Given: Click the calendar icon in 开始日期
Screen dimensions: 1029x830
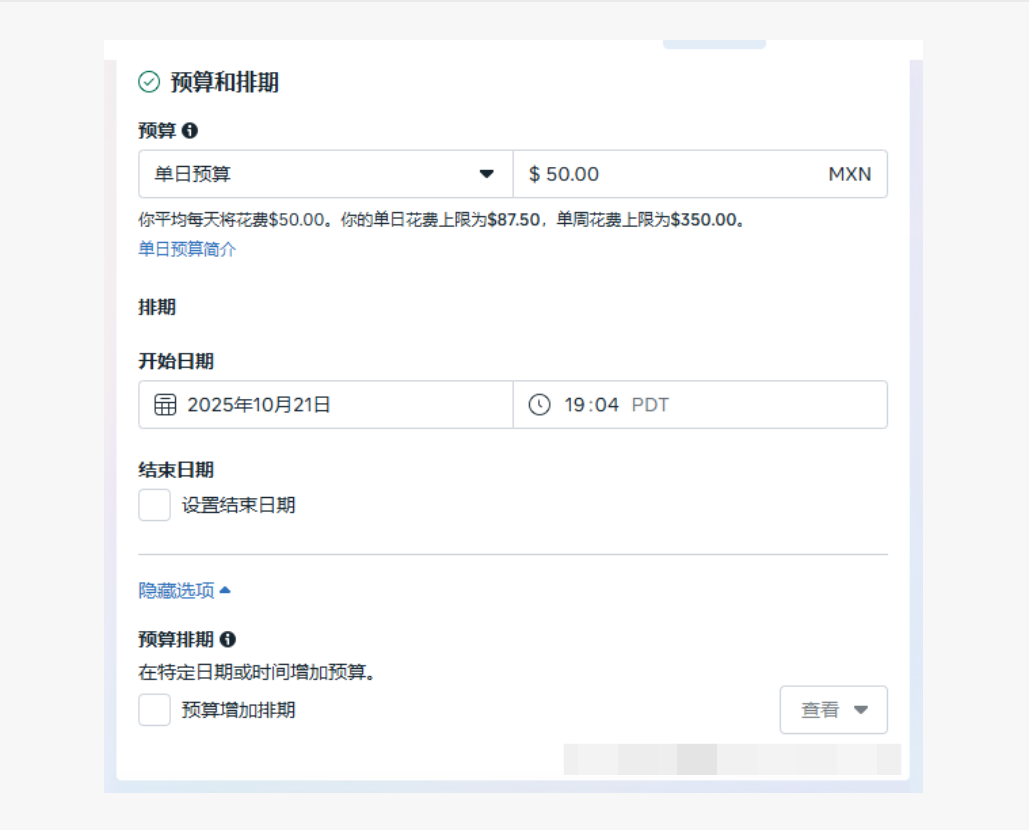Looking at the screenshot, I should click(165, 405).
